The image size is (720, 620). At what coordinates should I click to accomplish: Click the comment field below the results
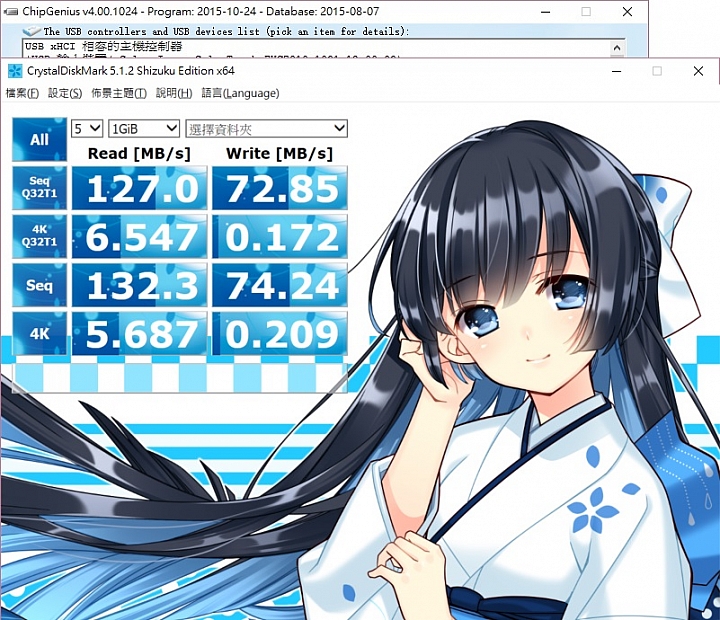180,377
